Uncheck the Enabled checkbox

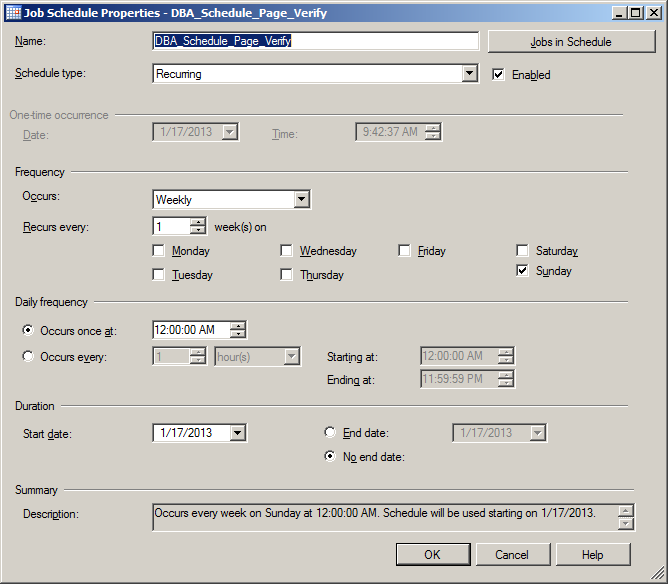[x=498, y=75]
